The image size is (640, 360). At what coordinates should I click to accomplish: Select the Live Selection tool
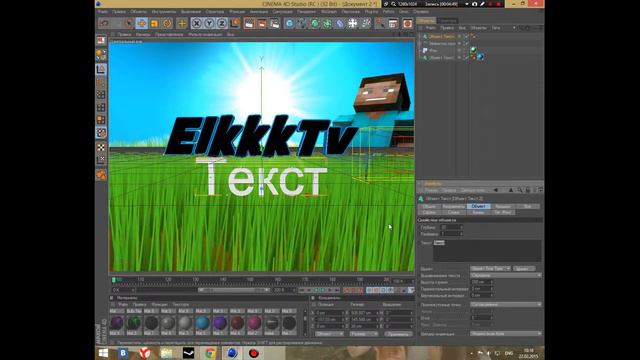tap(129, 23)
